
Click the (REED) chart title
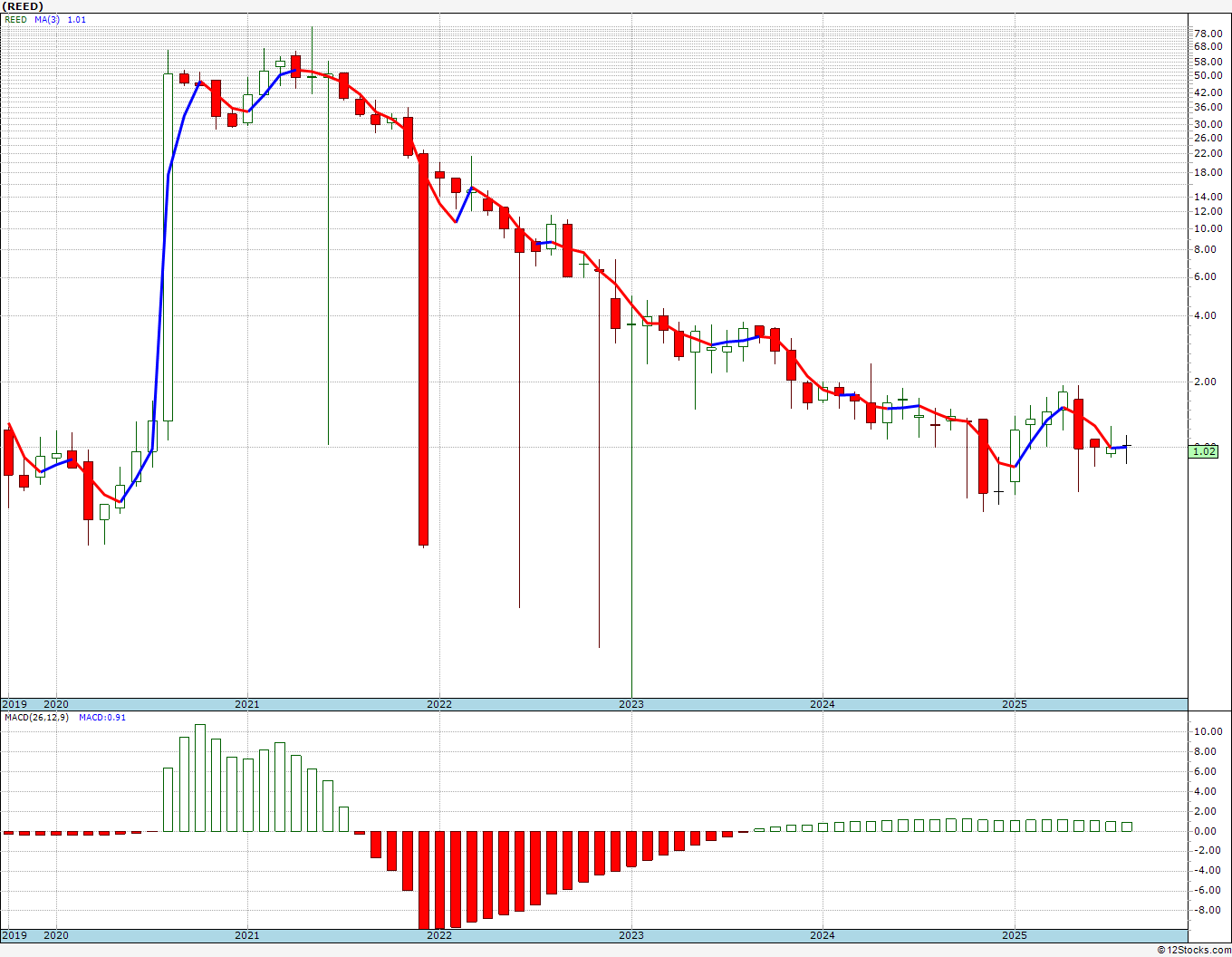pos(24,6)
